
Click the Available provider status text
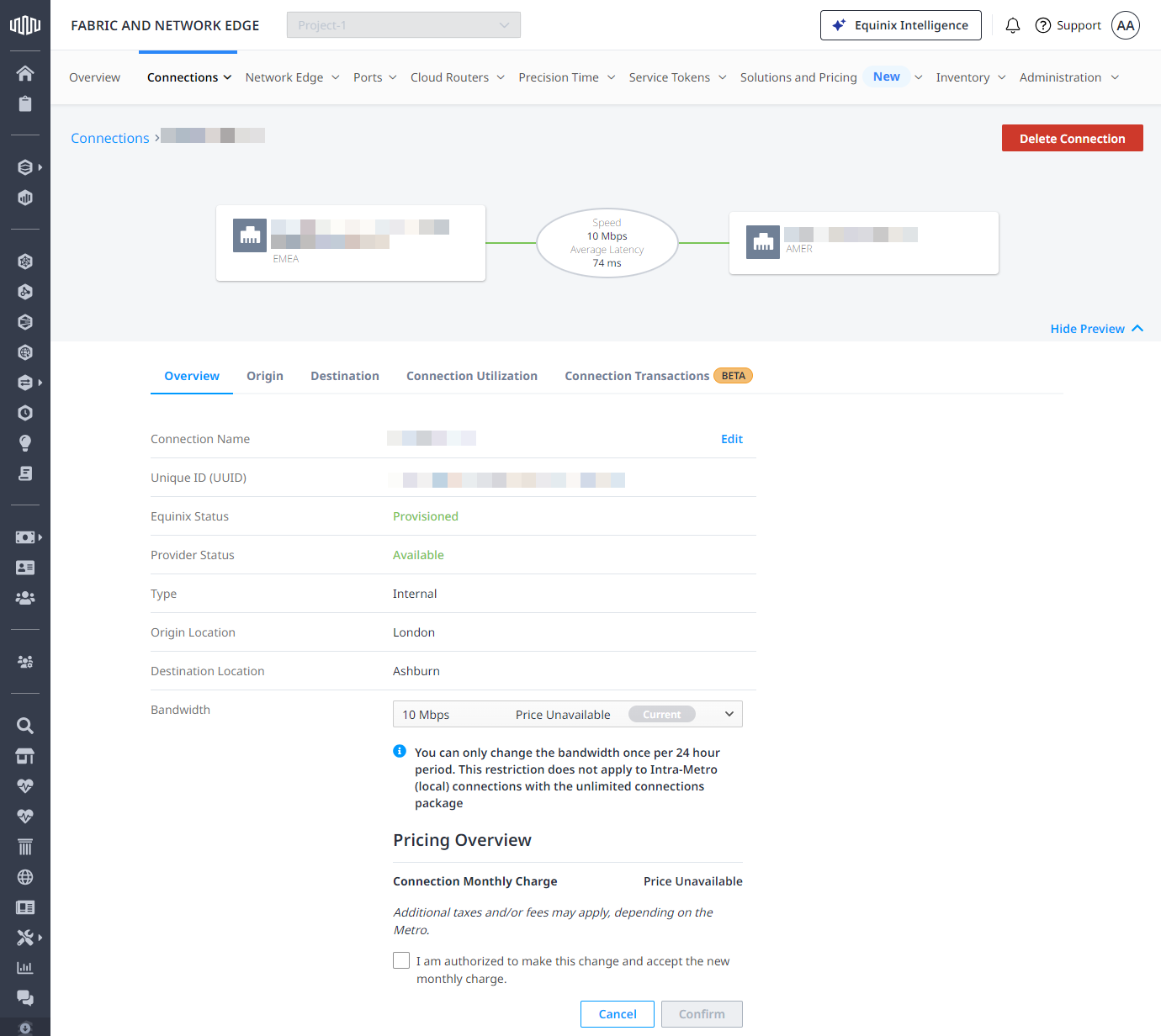coord(418,555)
